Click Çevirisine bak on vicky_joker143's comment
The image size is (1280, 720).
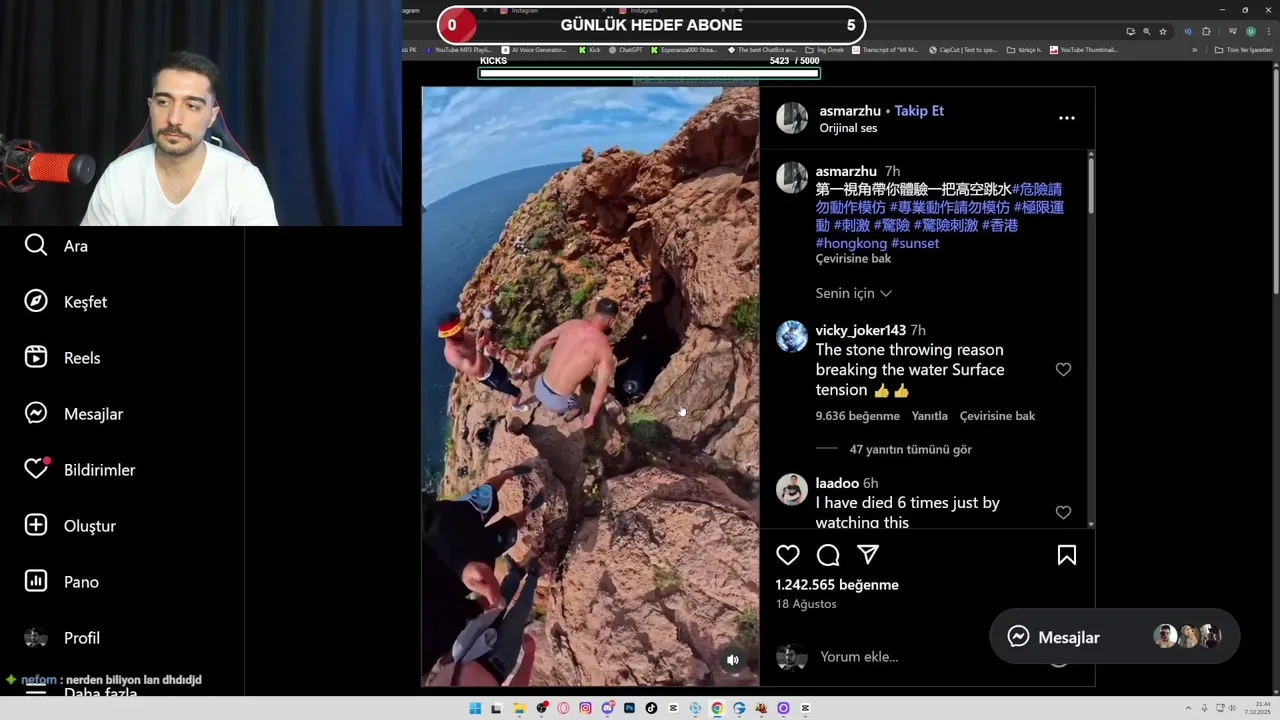(x=997, y=416)
